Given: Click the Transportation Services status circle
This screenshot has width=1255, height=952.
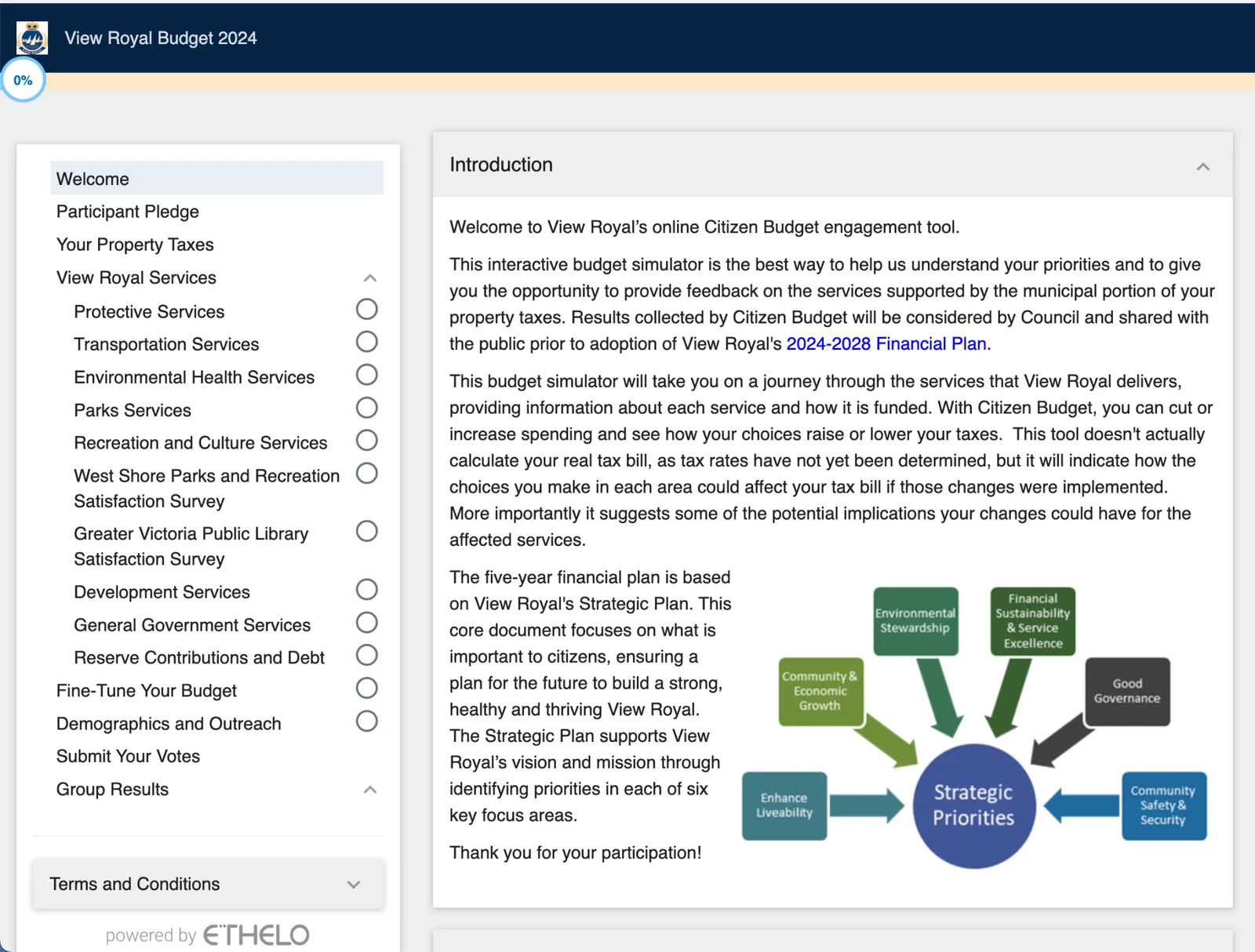Looking at the screenshot, I should coord(366,342).
